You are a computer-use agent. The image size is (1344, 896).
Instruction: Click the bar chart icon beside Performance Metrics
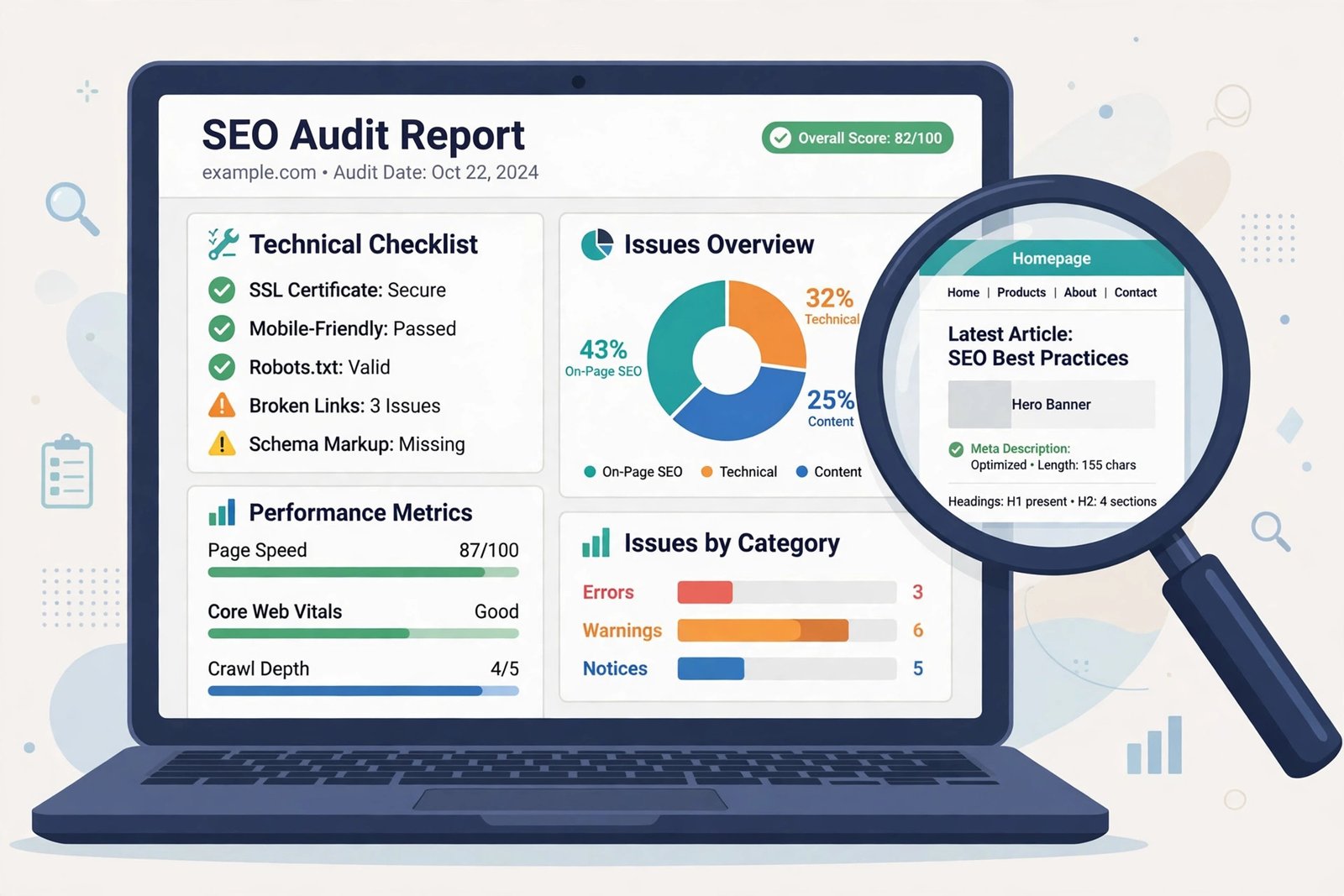pyautogui.click(x=222, y=512)
